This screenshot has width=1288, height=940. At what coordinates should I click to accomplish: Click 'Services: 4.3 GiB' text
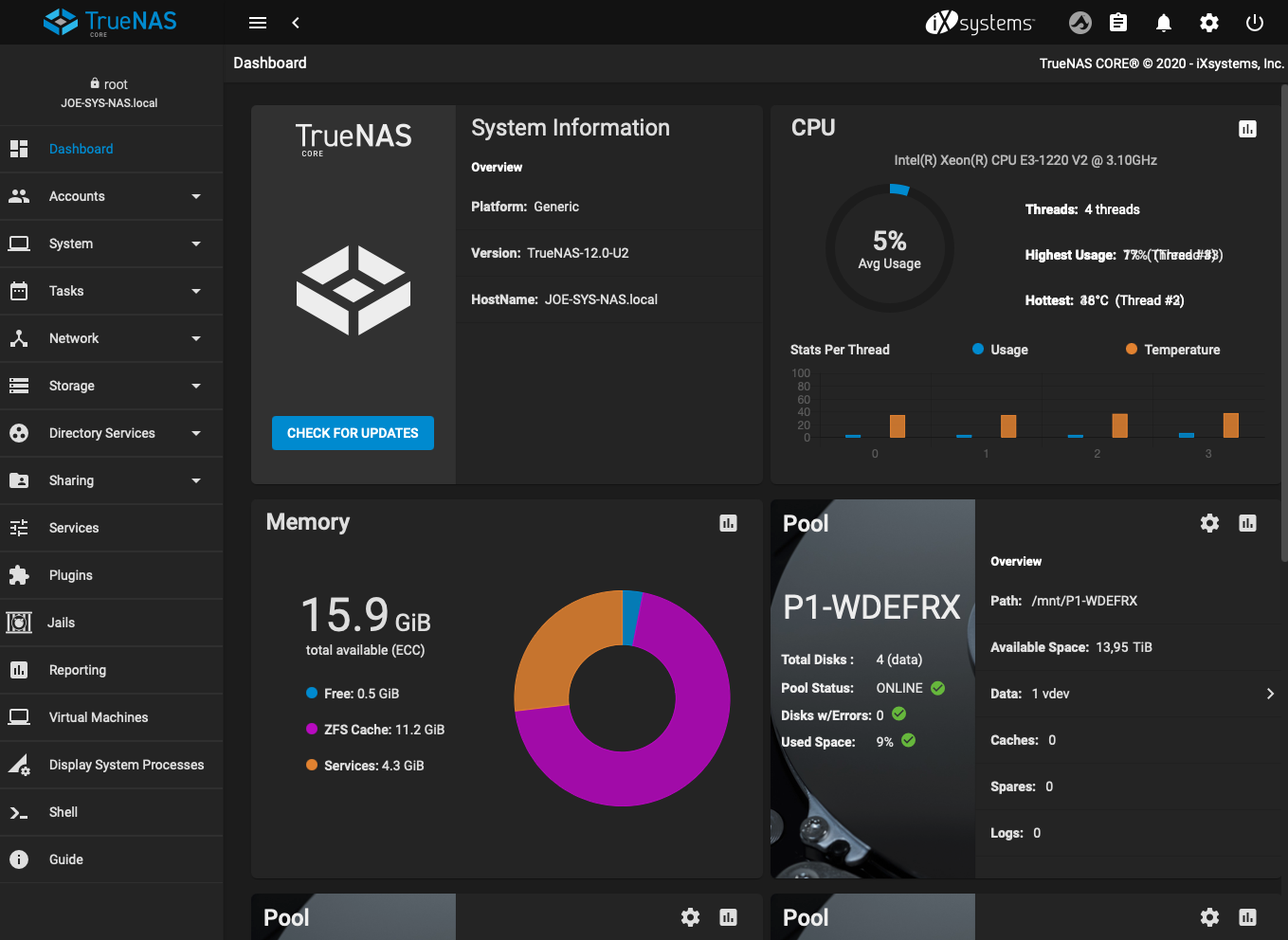click(374, 766)
